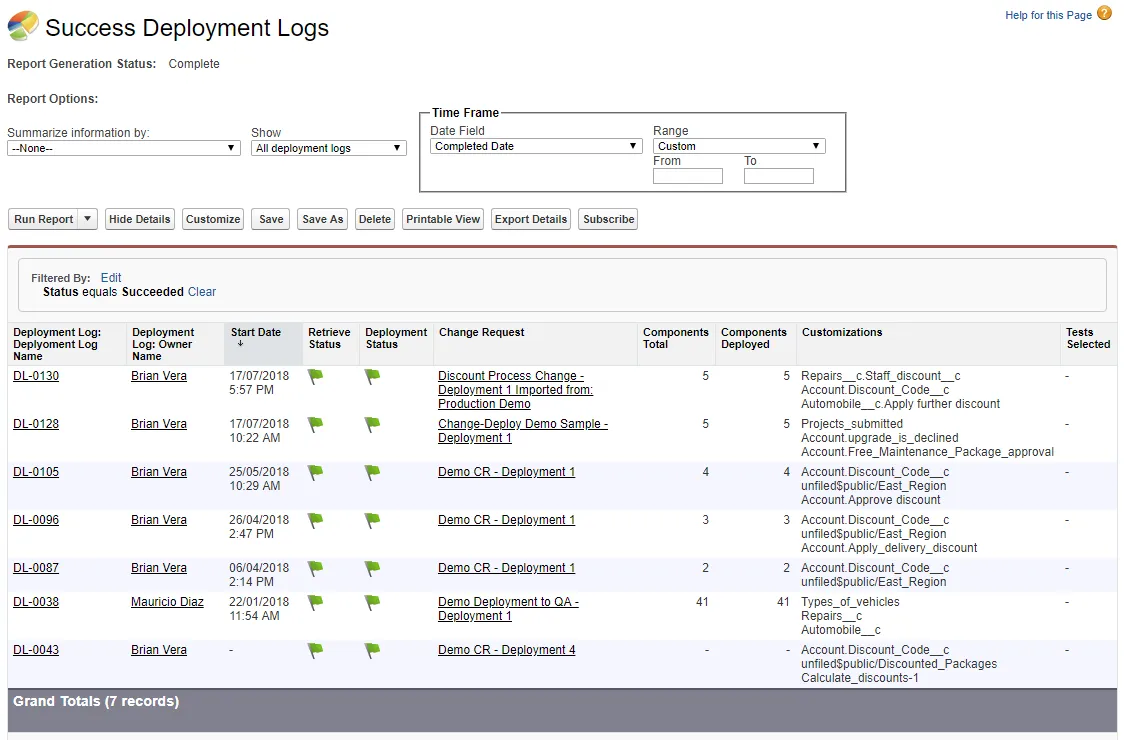Click the DL-0105 retrieve status flag
Screen dimensions: 1124x740
tap(315, 473)
